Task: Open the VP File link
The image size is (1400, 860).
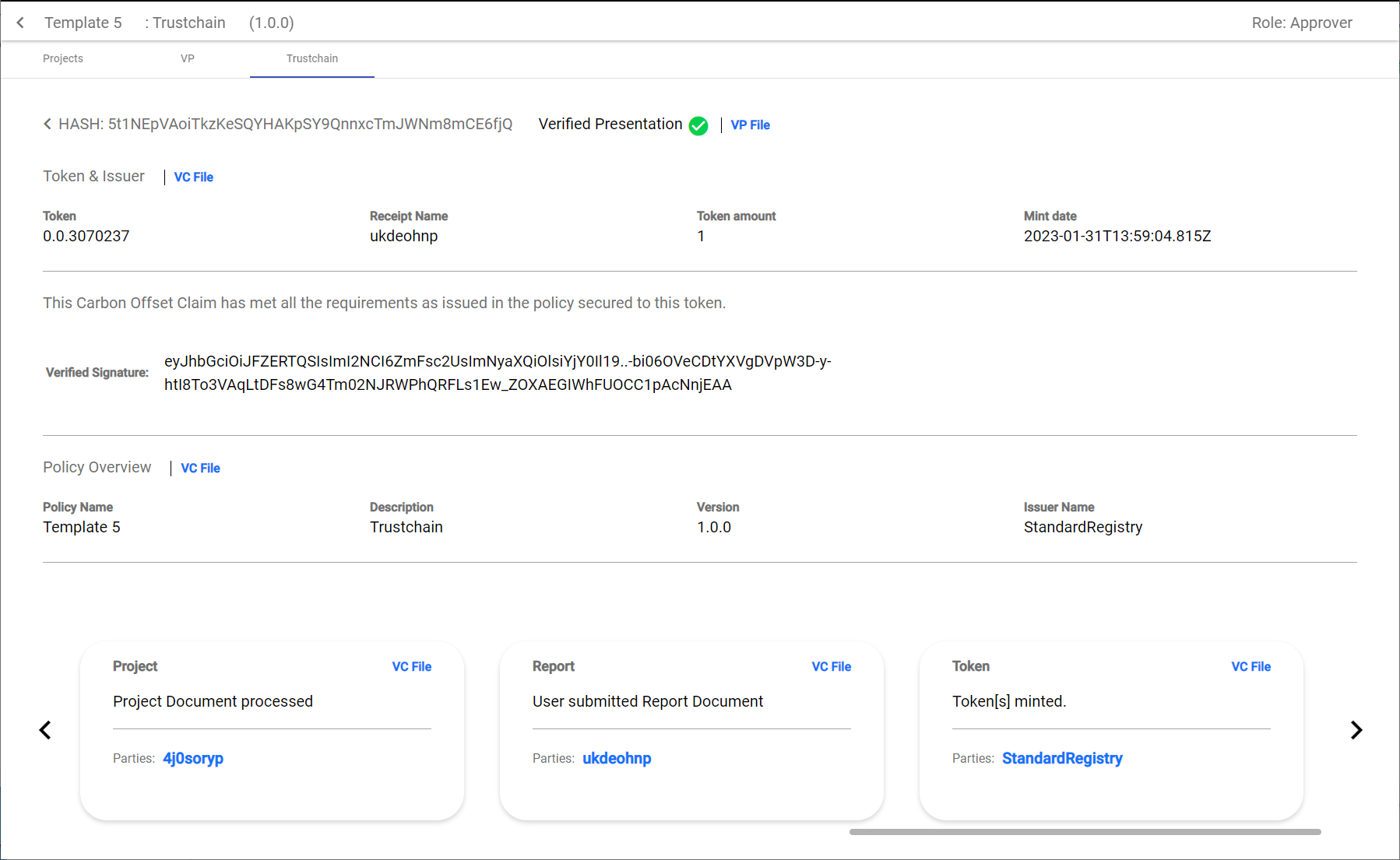Action: pyautogui.click(x=750, y=125)
